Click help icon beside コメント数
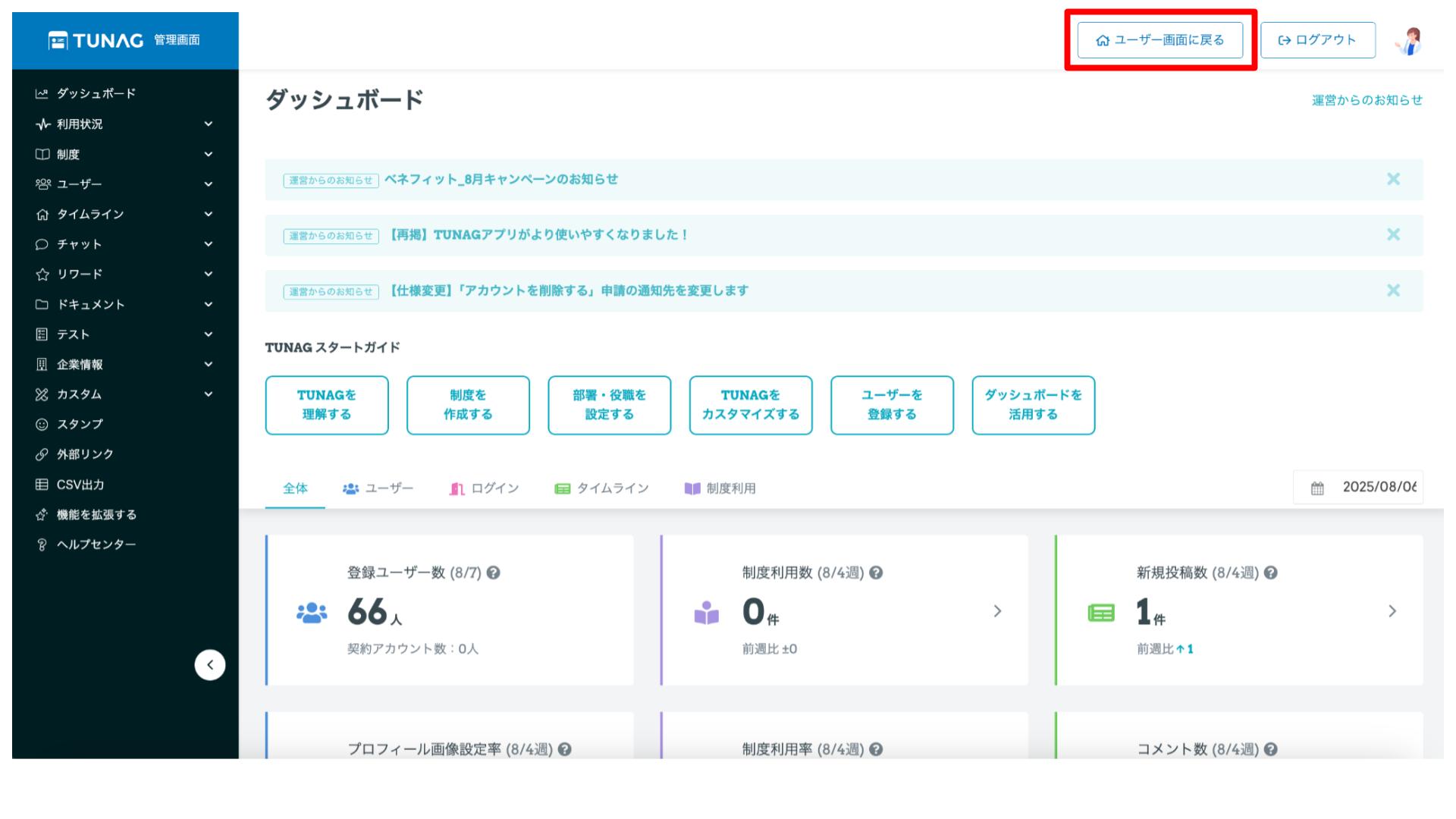Screen dimensions: 1456x819 click(1271, 749)
